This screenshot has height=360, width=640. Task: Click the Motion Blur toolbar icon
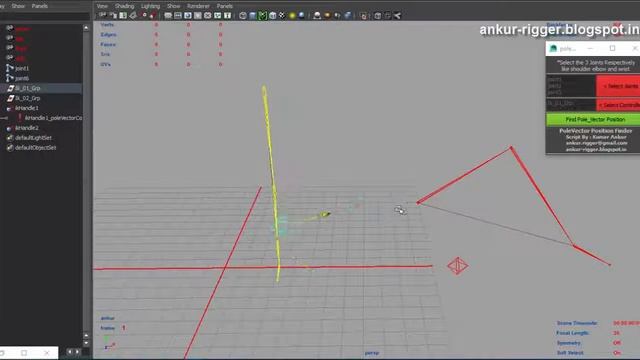(x=327, y=16)
